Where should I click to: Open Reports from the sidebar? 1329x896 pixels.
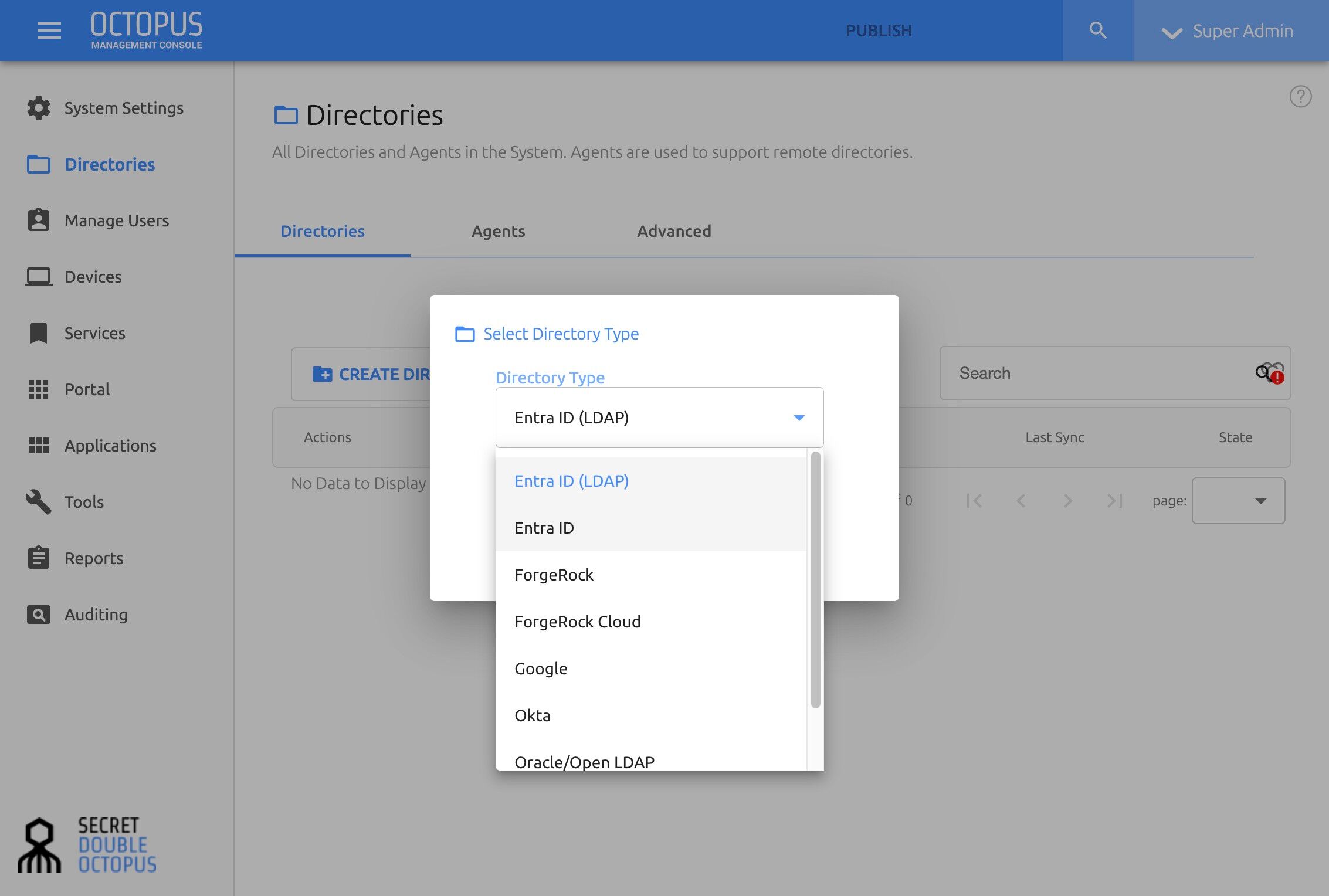point(94,558)
